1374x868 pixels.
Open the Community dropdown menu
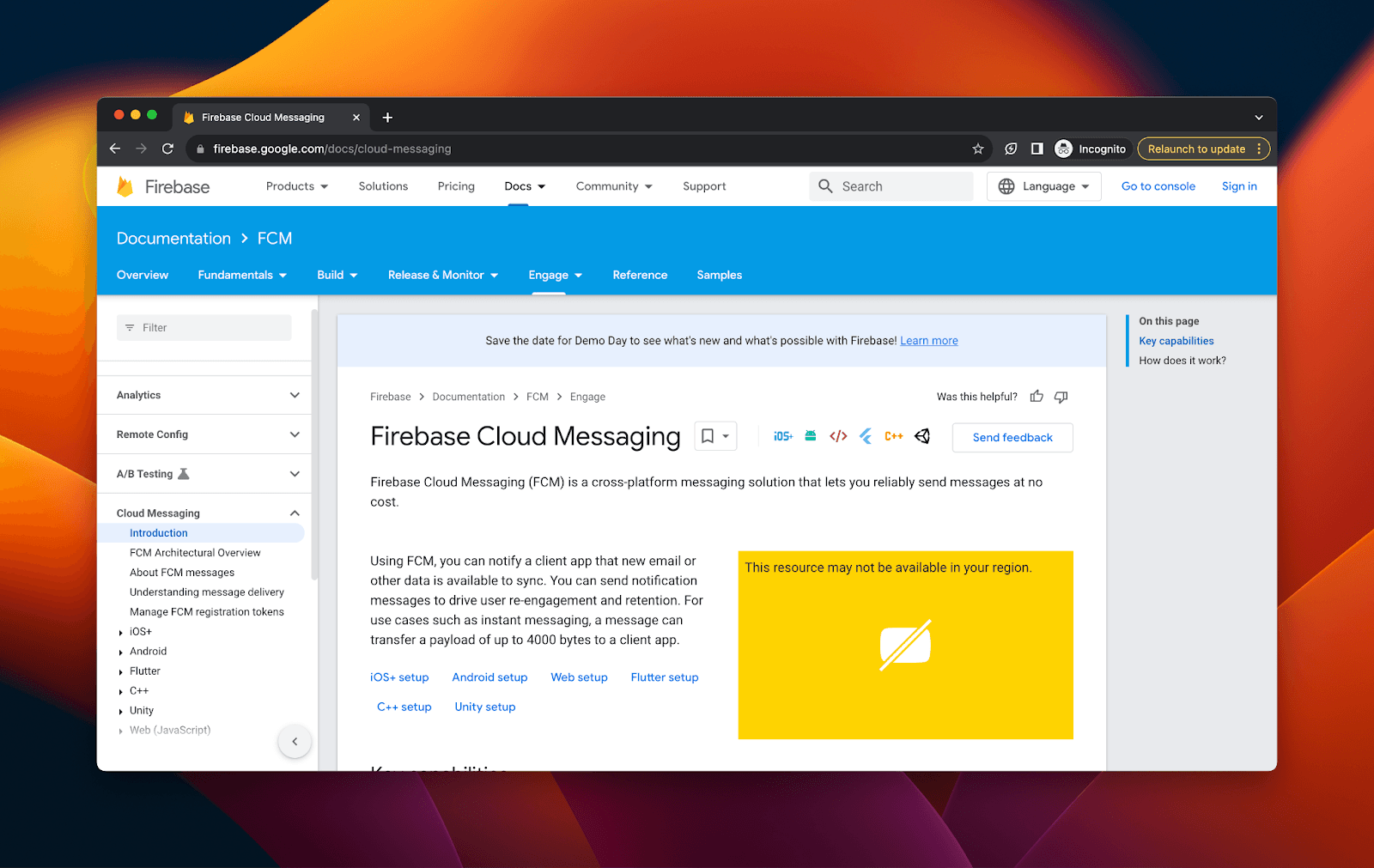614,186
